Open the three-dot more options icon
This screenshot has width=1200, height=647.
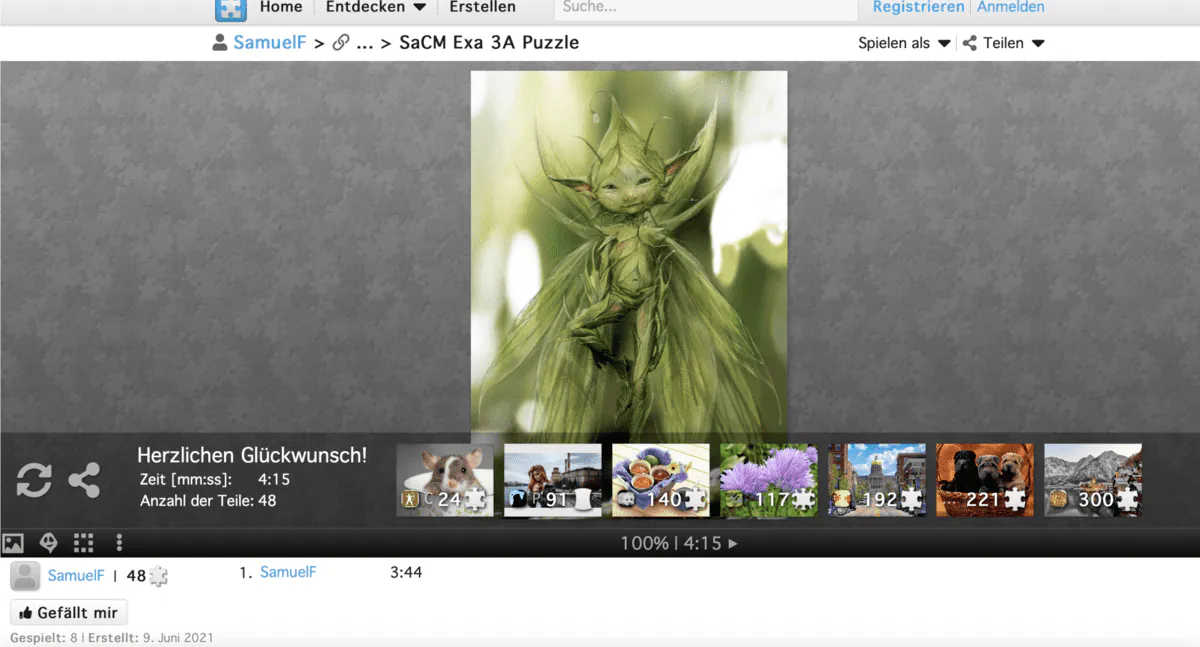119,543
